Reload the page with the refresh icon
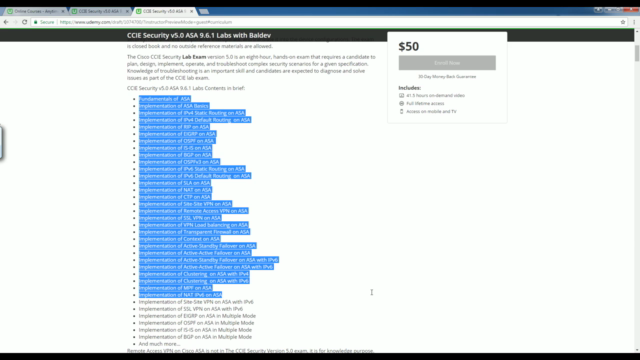This screenshot has width=640, height=360. pyautogui.click(x=24, y=22)
